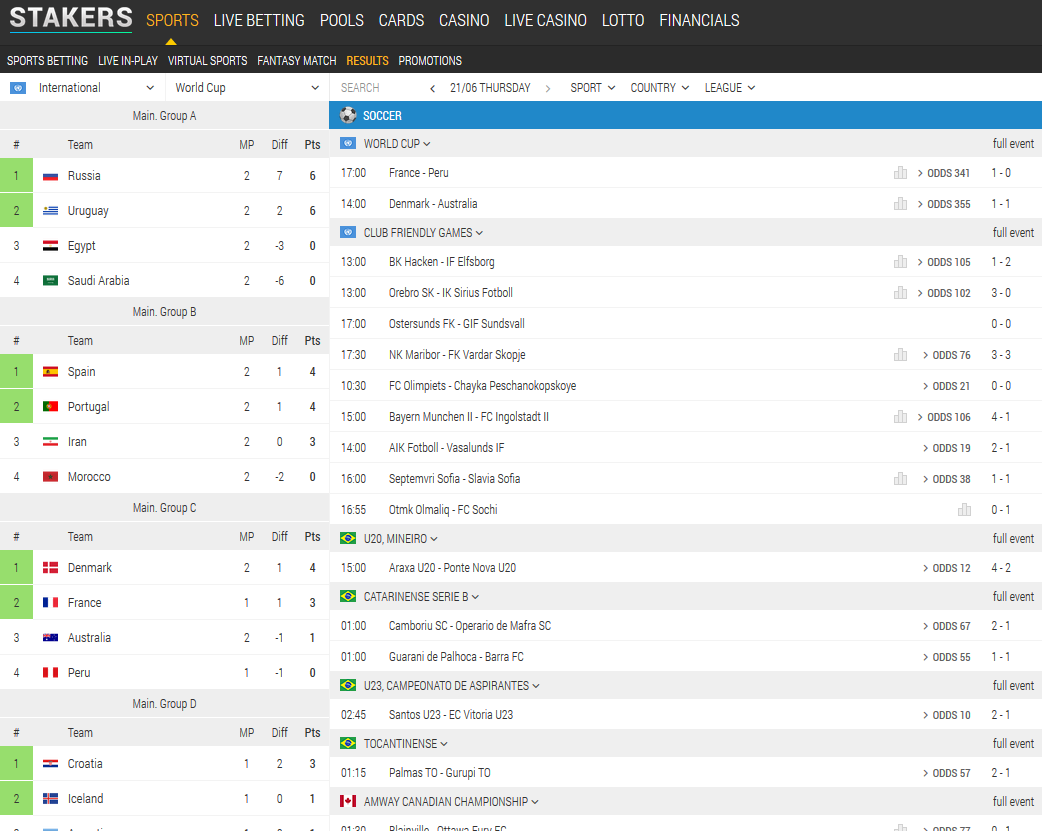
Task: Click the Stakers logo
Action: (71, 19)
